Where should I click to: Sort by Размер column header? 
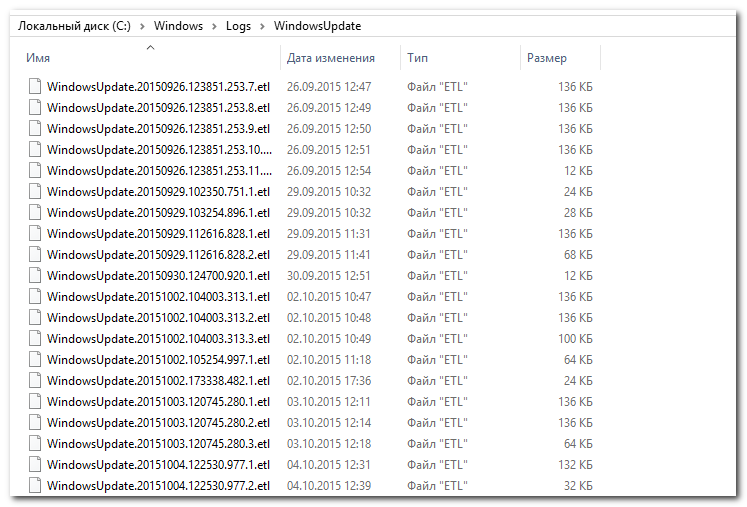point(547,58)
